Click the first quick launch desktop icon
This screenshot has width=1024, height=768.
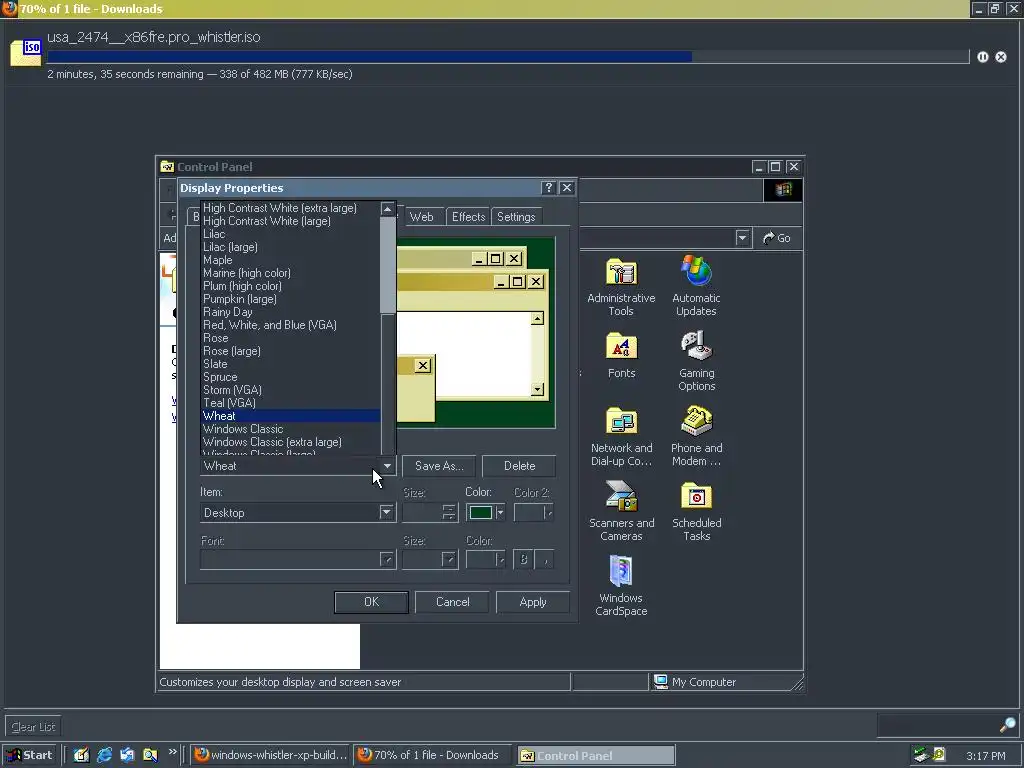81,755
